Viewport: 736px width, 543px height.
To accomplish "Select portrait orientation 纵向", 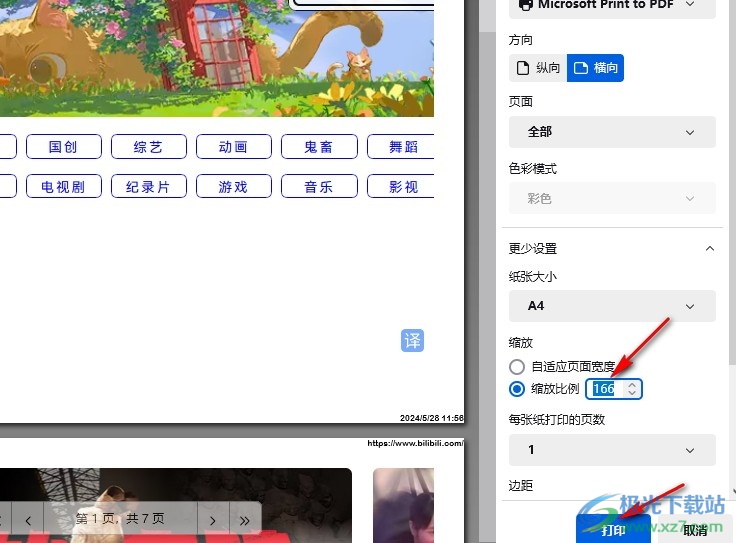I will pos(538,68).
